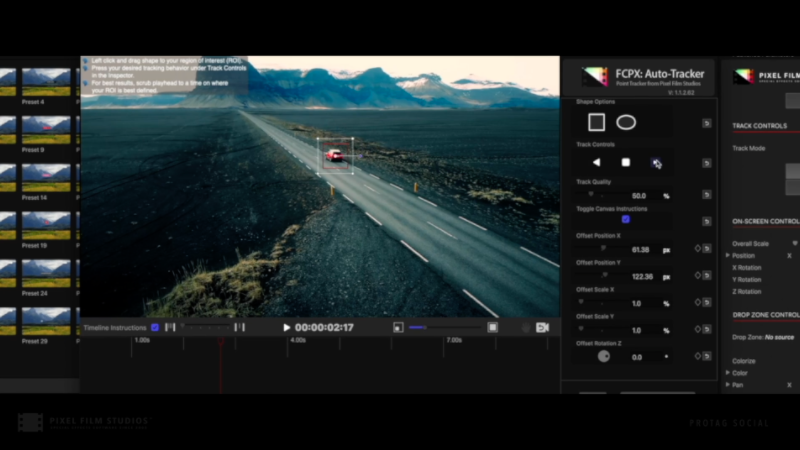Add keyframe for Offset Scale X

coord(697,303)
